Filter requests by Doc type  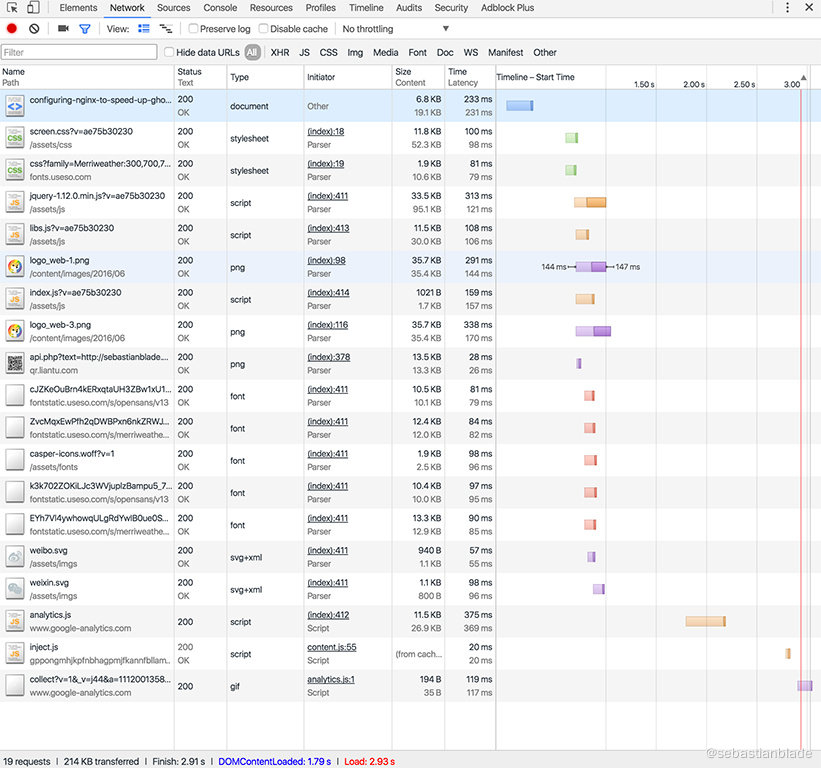coord(445,52)
